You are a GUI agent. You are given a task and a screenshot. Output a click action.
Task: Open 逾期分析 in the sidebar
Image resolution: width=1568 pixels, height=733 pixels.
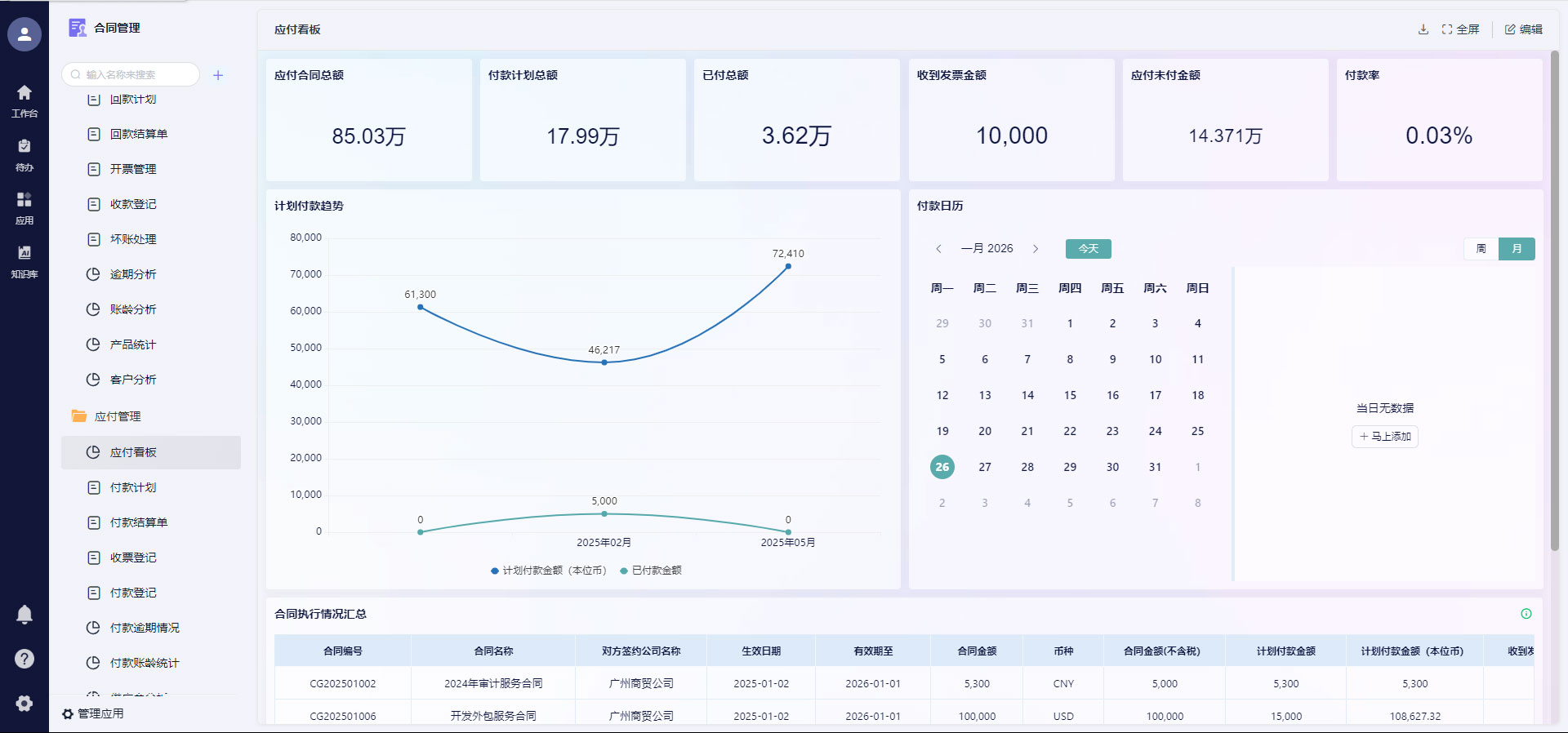tap(133, 274)
